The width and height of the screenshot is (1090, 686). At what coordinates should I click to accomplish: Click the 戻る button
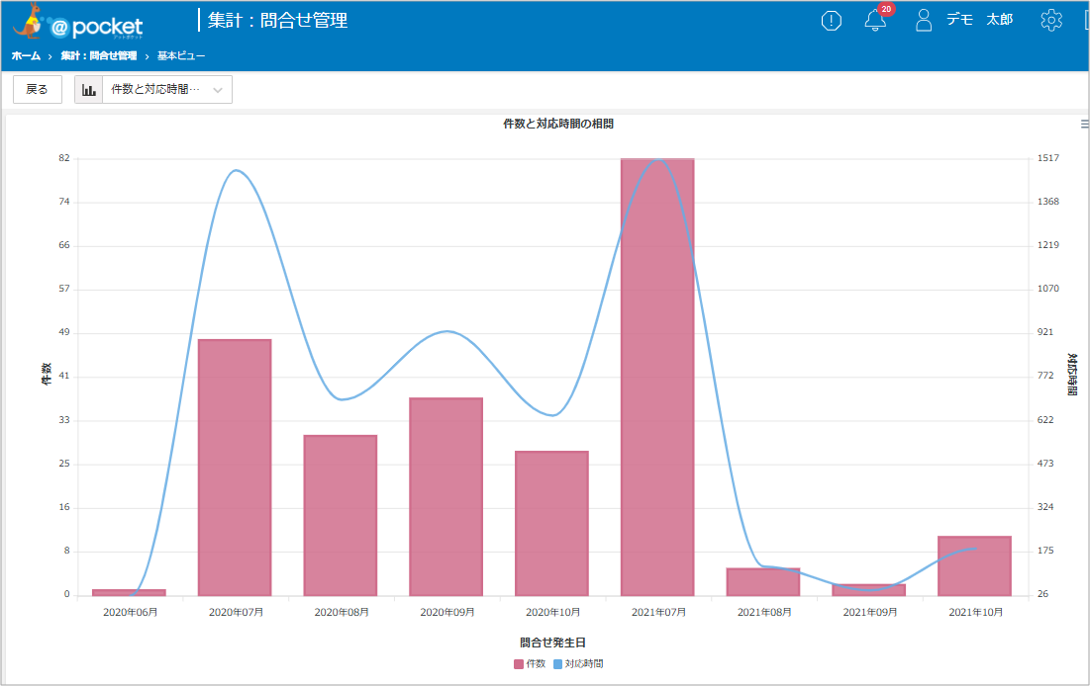coord(38,90)
